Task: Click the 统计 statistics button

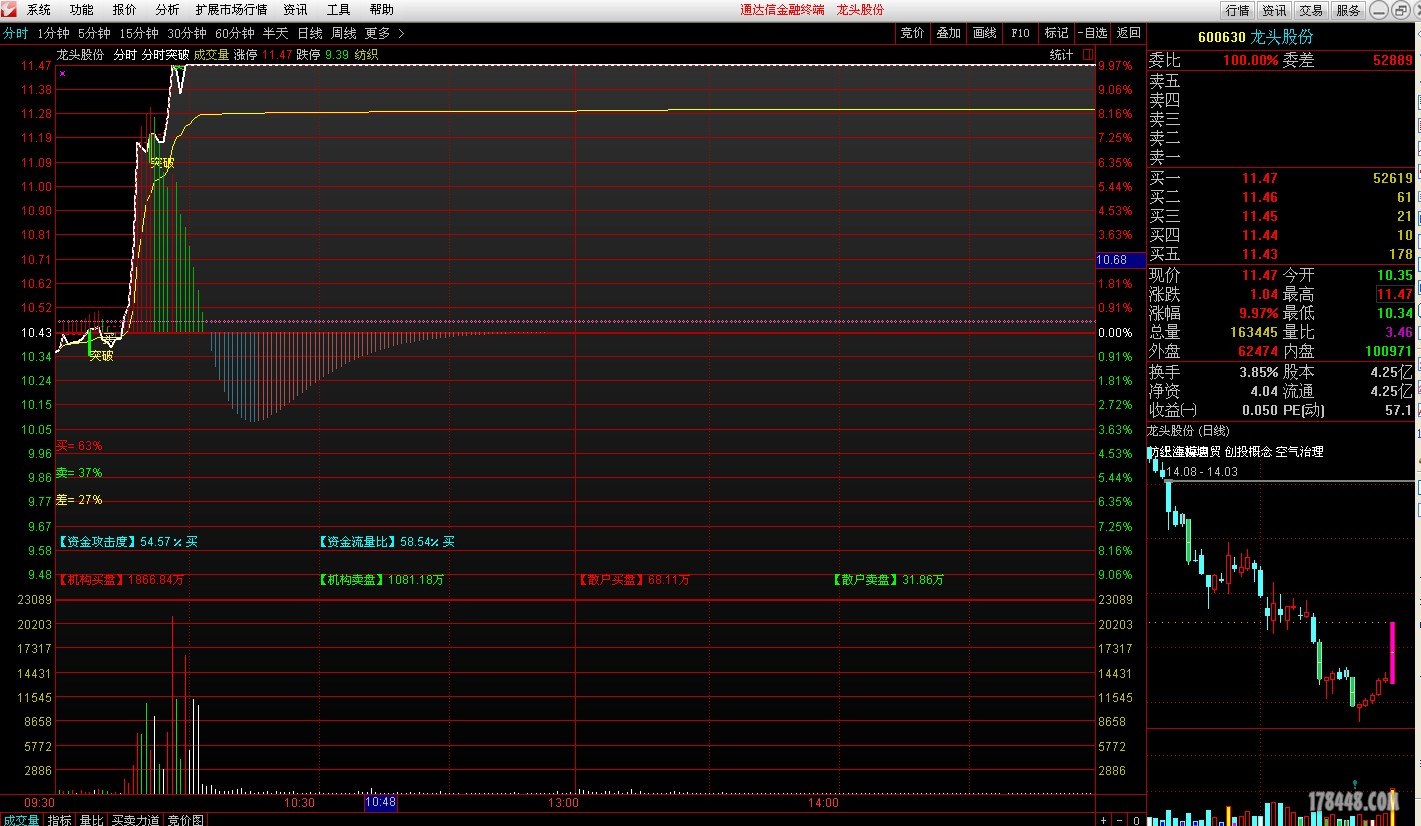Action: click(x=1061, y=55)
